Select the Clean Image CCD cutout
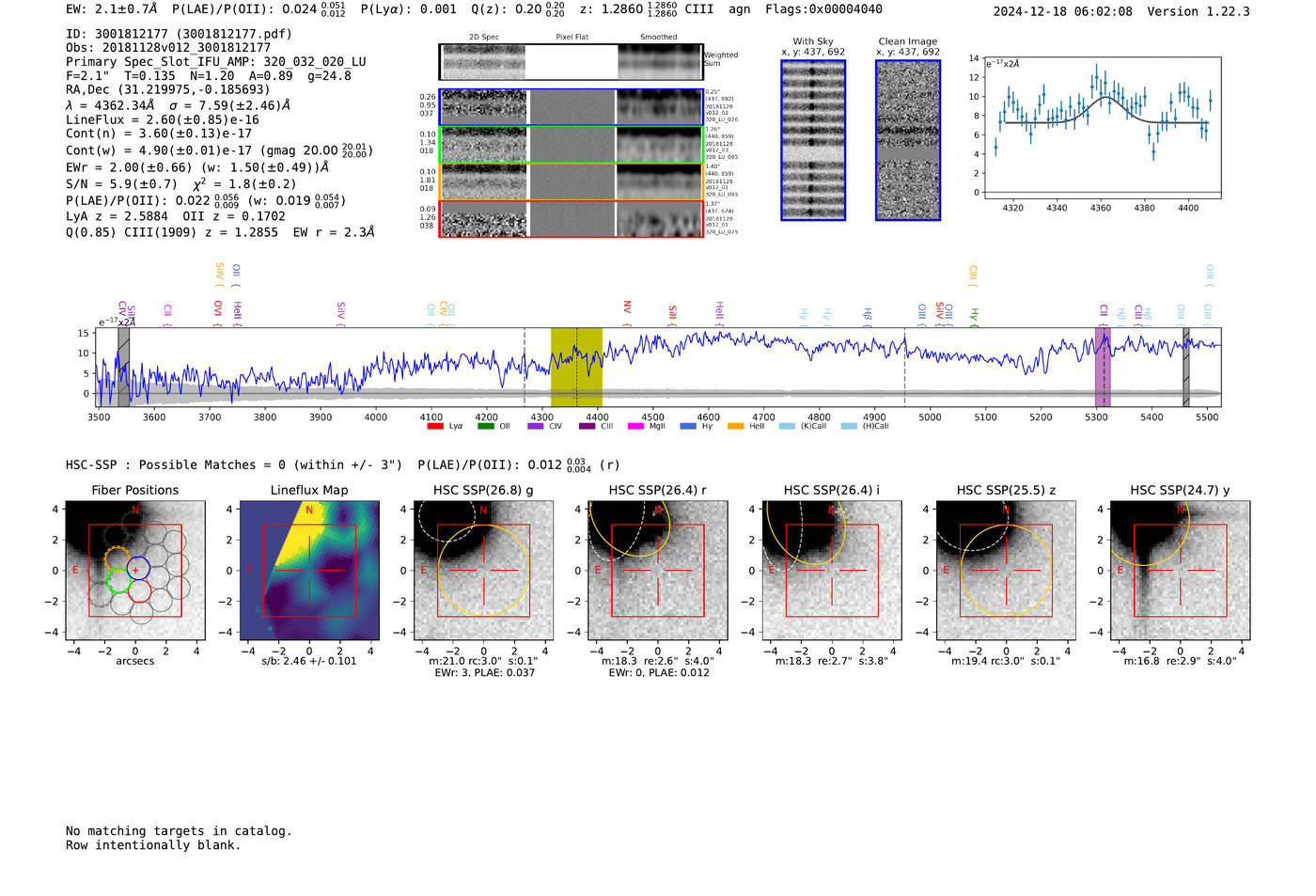Image resolution: width=1316 pixels, height=896 pixels. [x=908, y=140]
